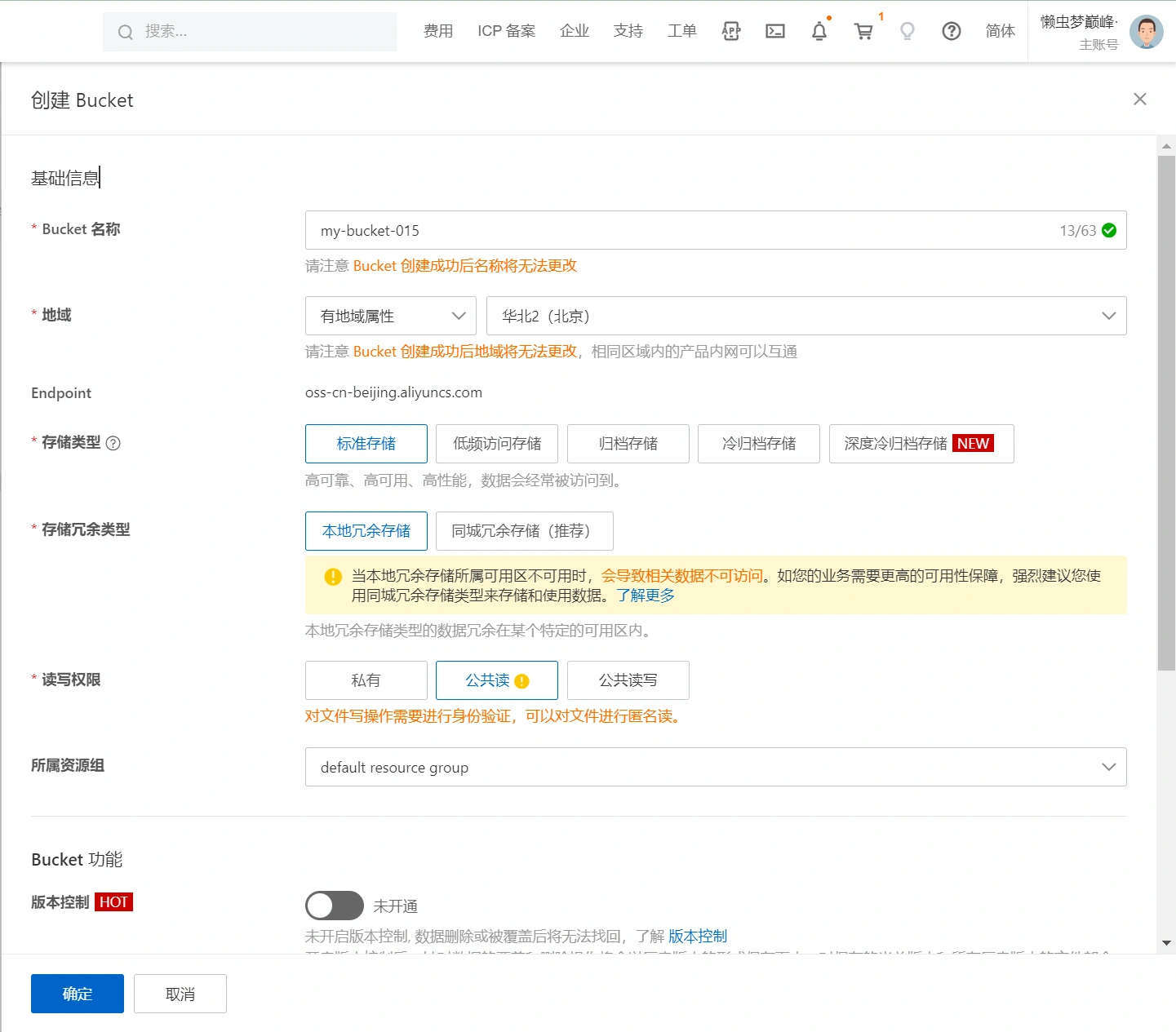The width and height of the screenshot is (1176, 1032).
Task: Click the lightbulb tips icon
Action: 907,31
